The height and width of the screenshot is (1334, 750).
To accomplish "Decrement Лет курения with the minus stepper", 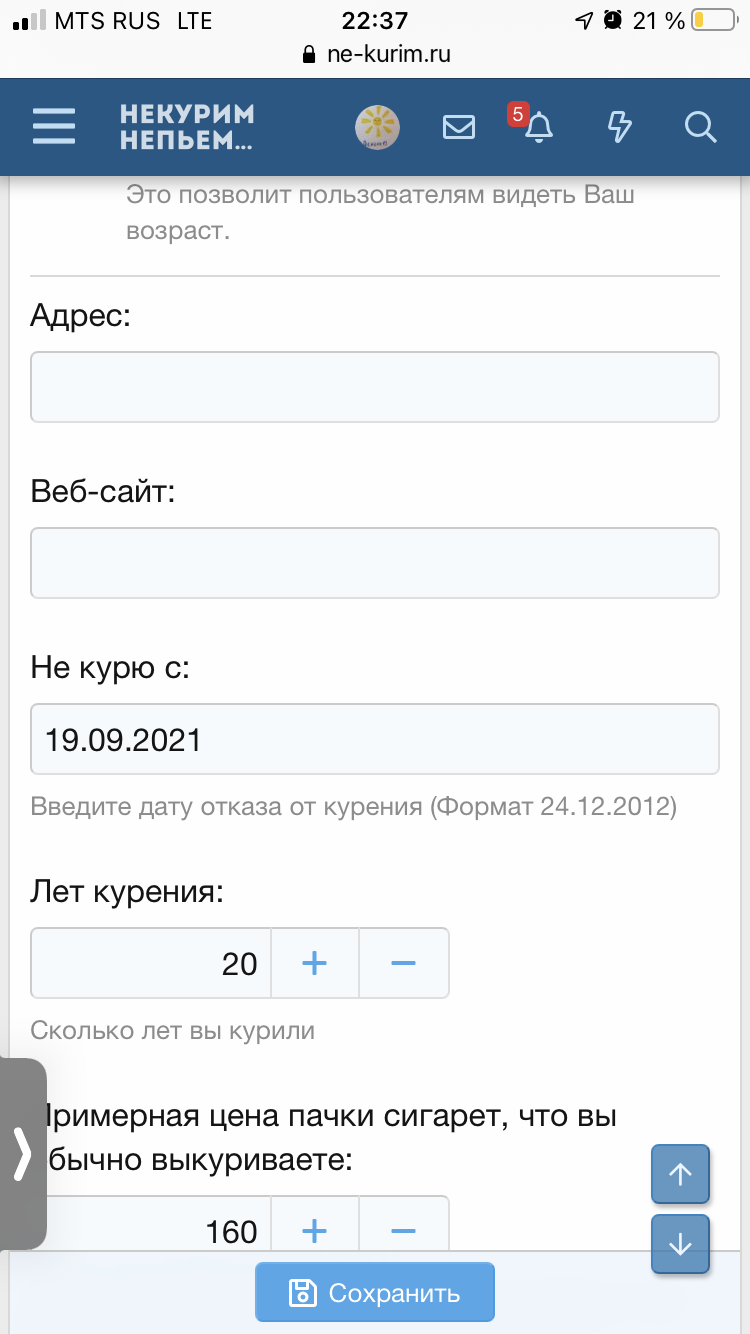I will click(x=404, y=962).
